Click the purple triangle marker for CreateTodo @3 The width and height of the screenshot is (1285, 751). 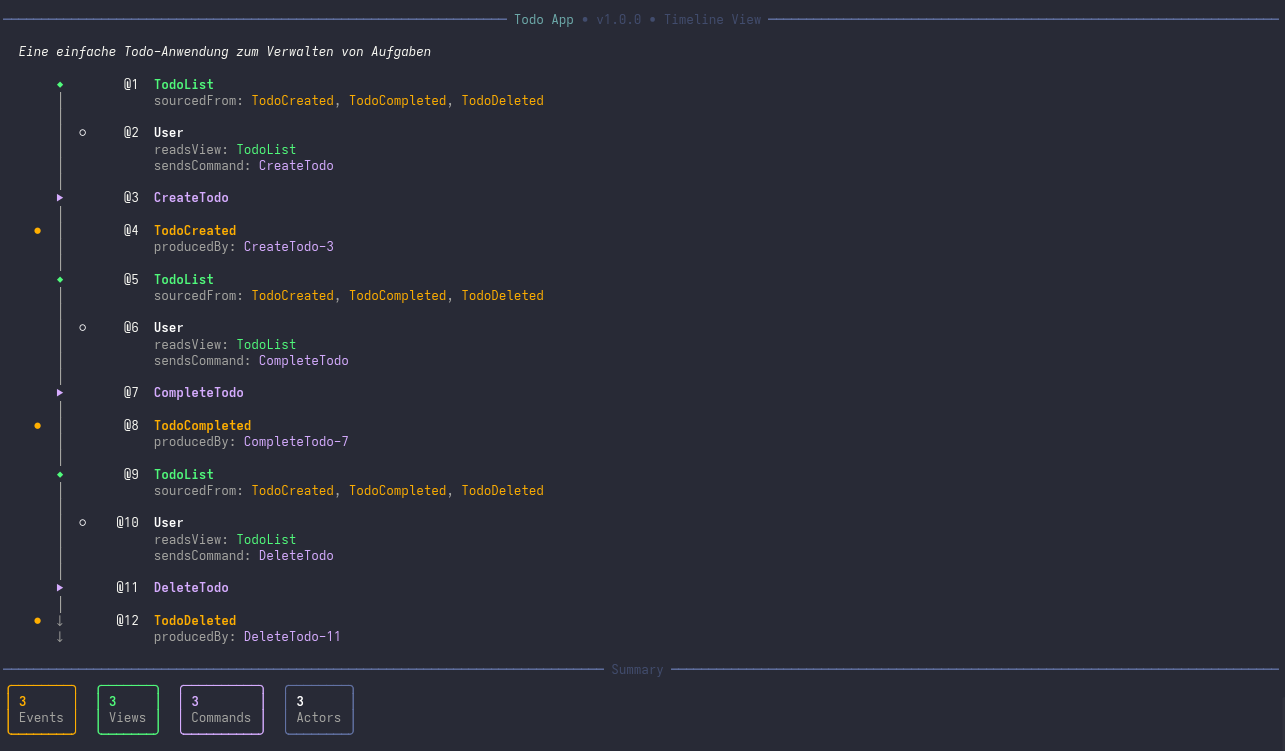pyautogui.click(x=60, y=197)
